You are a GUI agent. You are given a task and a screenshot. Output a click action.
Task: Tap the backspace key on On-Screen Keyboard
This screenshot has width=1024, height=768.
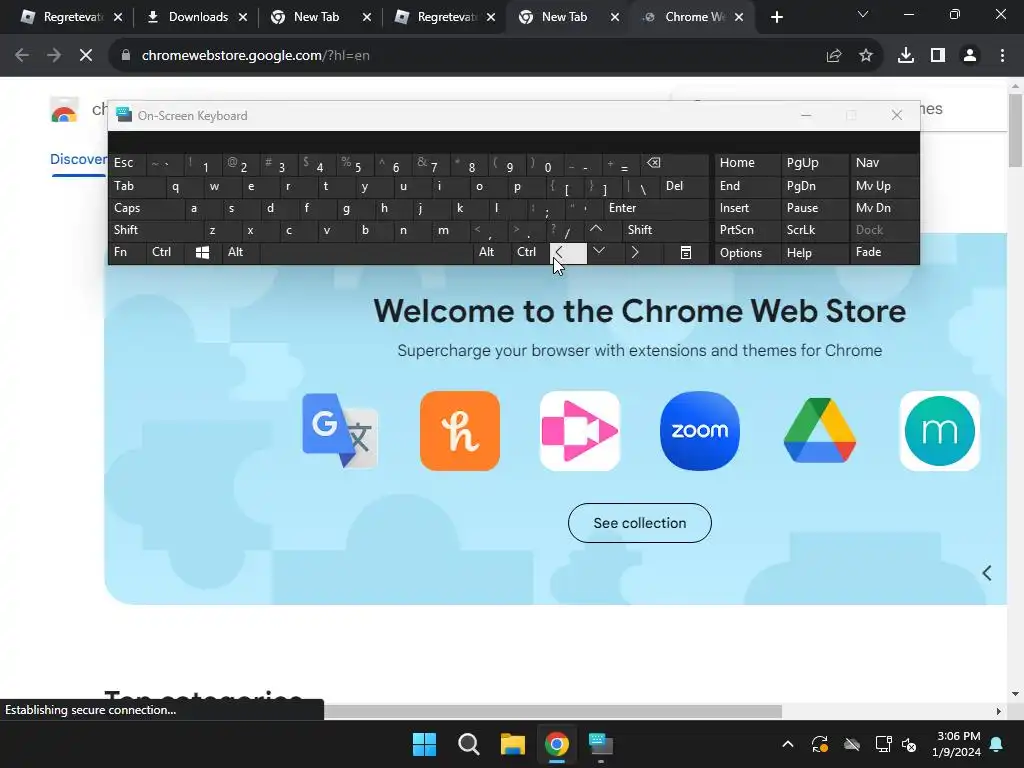(675, 163)
